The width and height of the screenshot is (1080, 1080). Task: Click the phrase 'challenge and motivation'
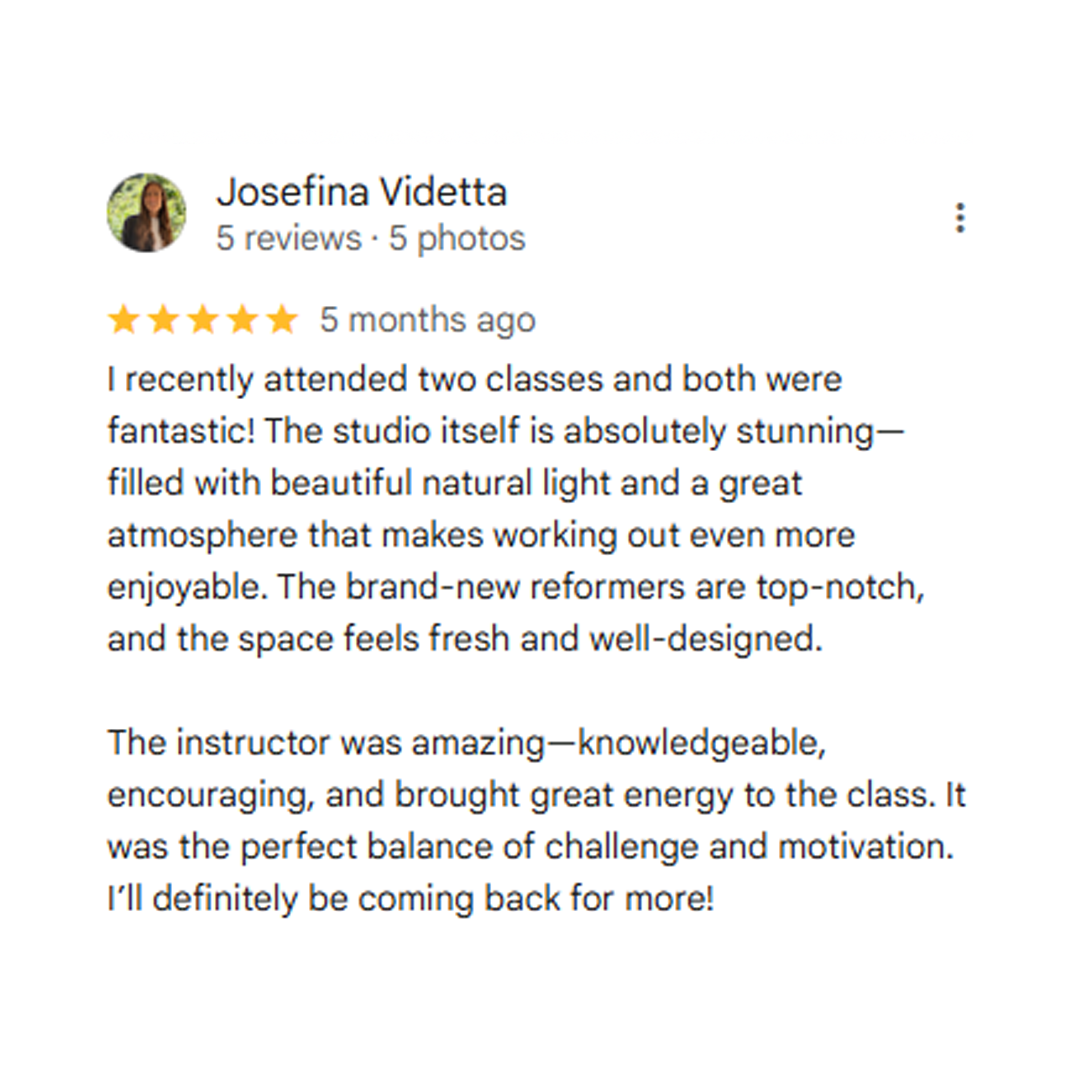[x=749, y=847]
